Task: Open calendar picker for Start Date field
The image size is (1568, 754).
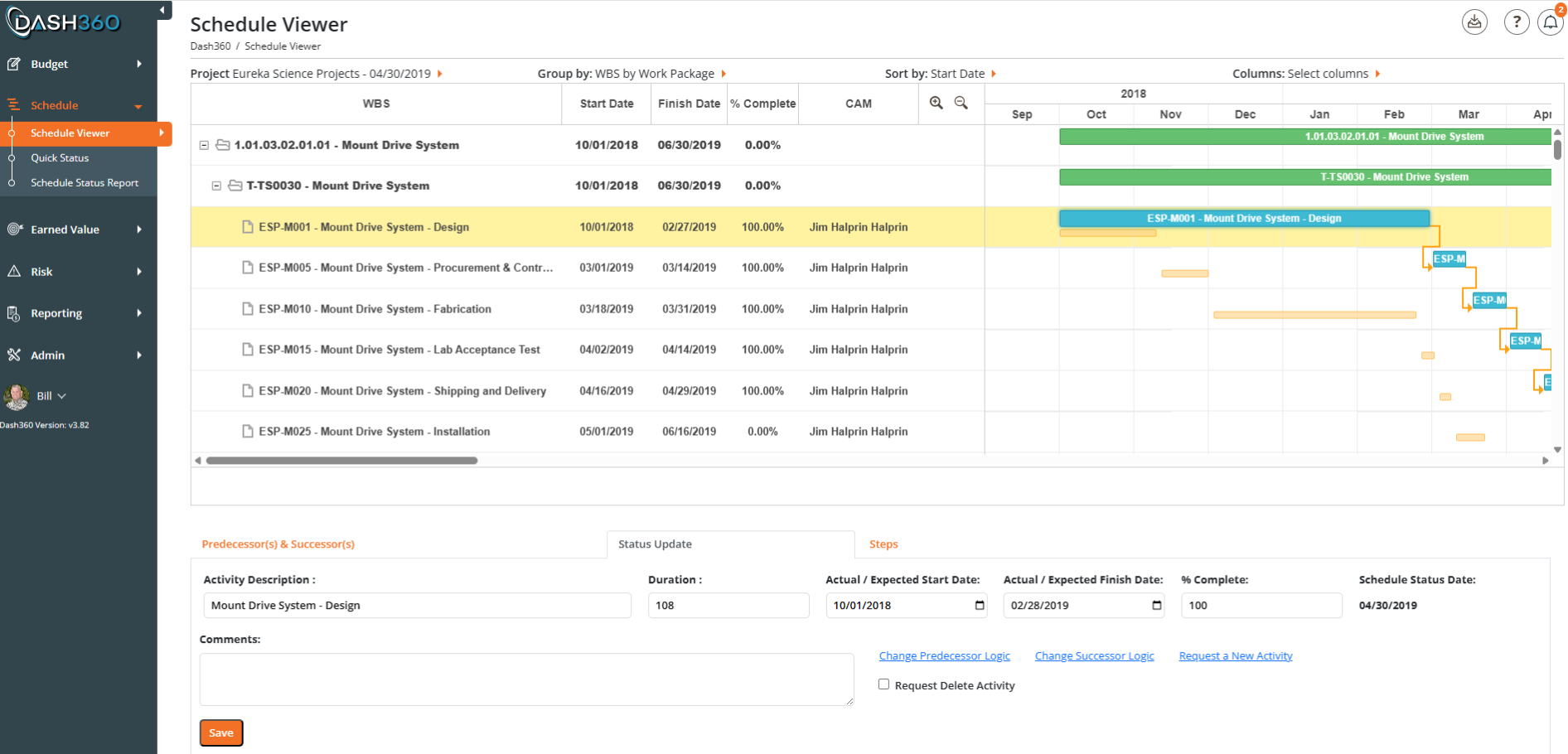Action: click(x=980, y=605)
